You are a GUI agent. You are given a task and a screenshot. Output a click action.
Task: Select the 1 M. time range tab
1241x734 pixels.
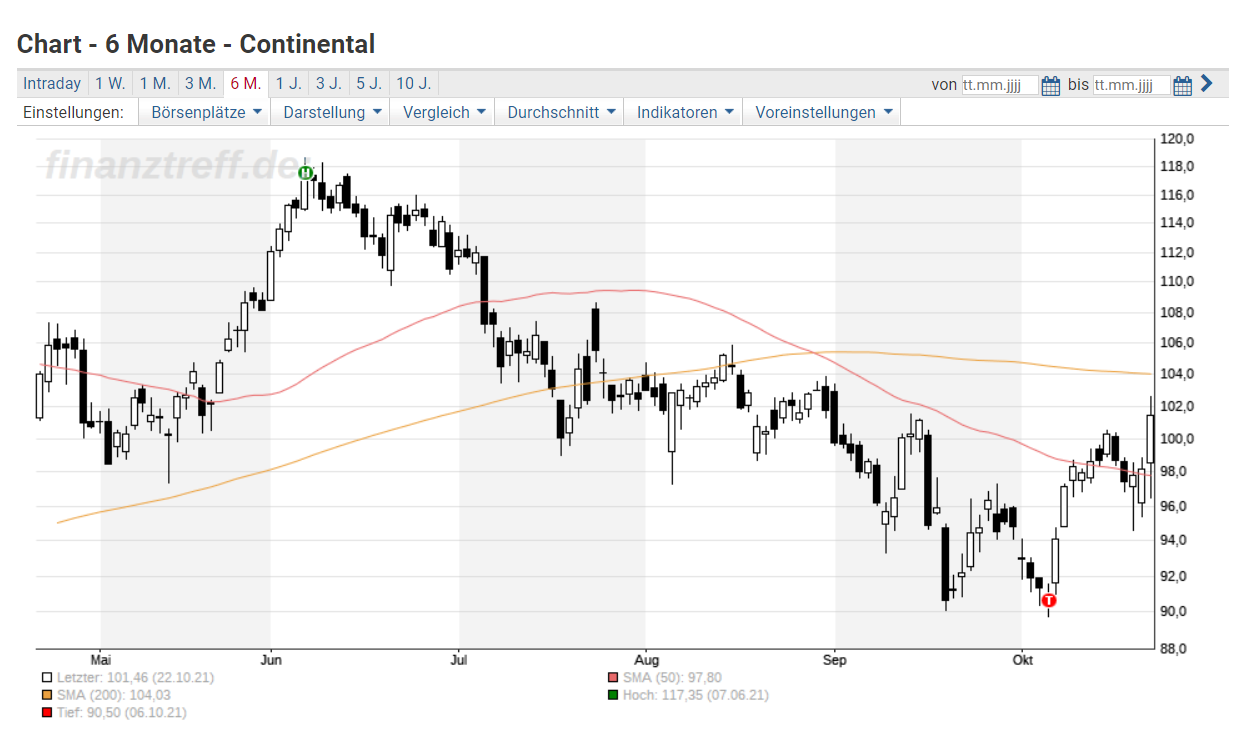tap(155, 83)
